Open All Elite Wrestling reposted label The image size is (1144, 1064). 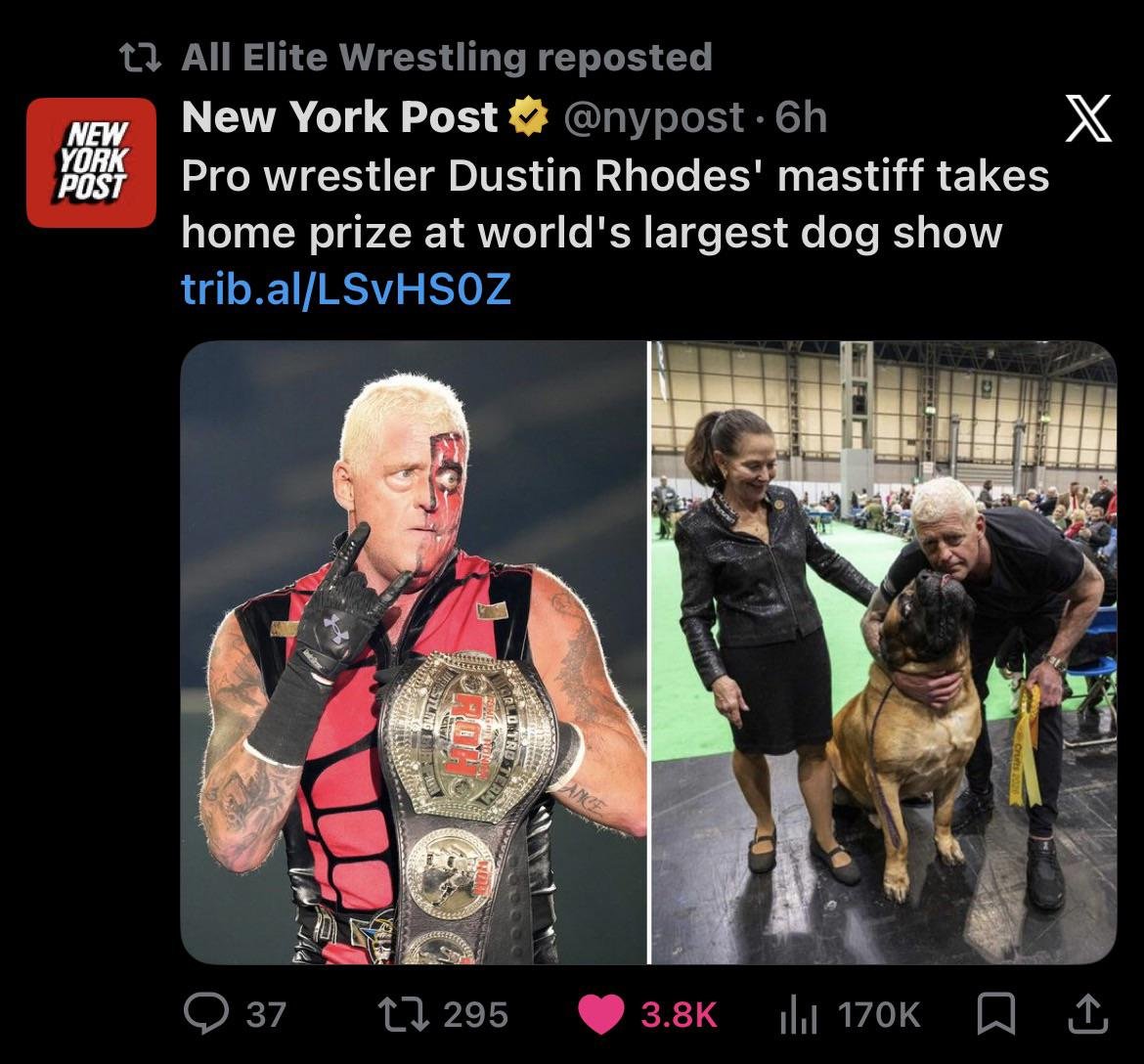point(447,58)
